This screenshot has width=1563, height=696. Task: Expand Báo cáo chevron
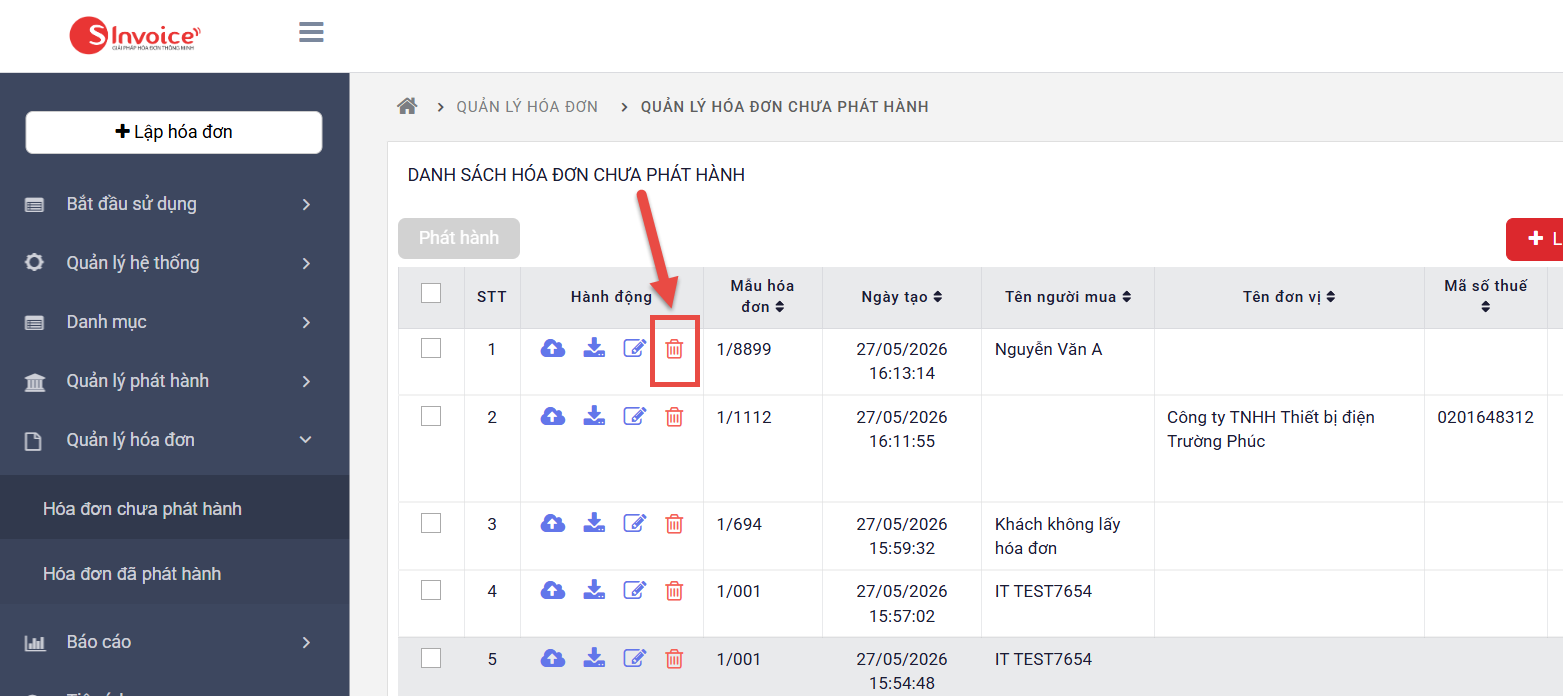tap(307, 643)
